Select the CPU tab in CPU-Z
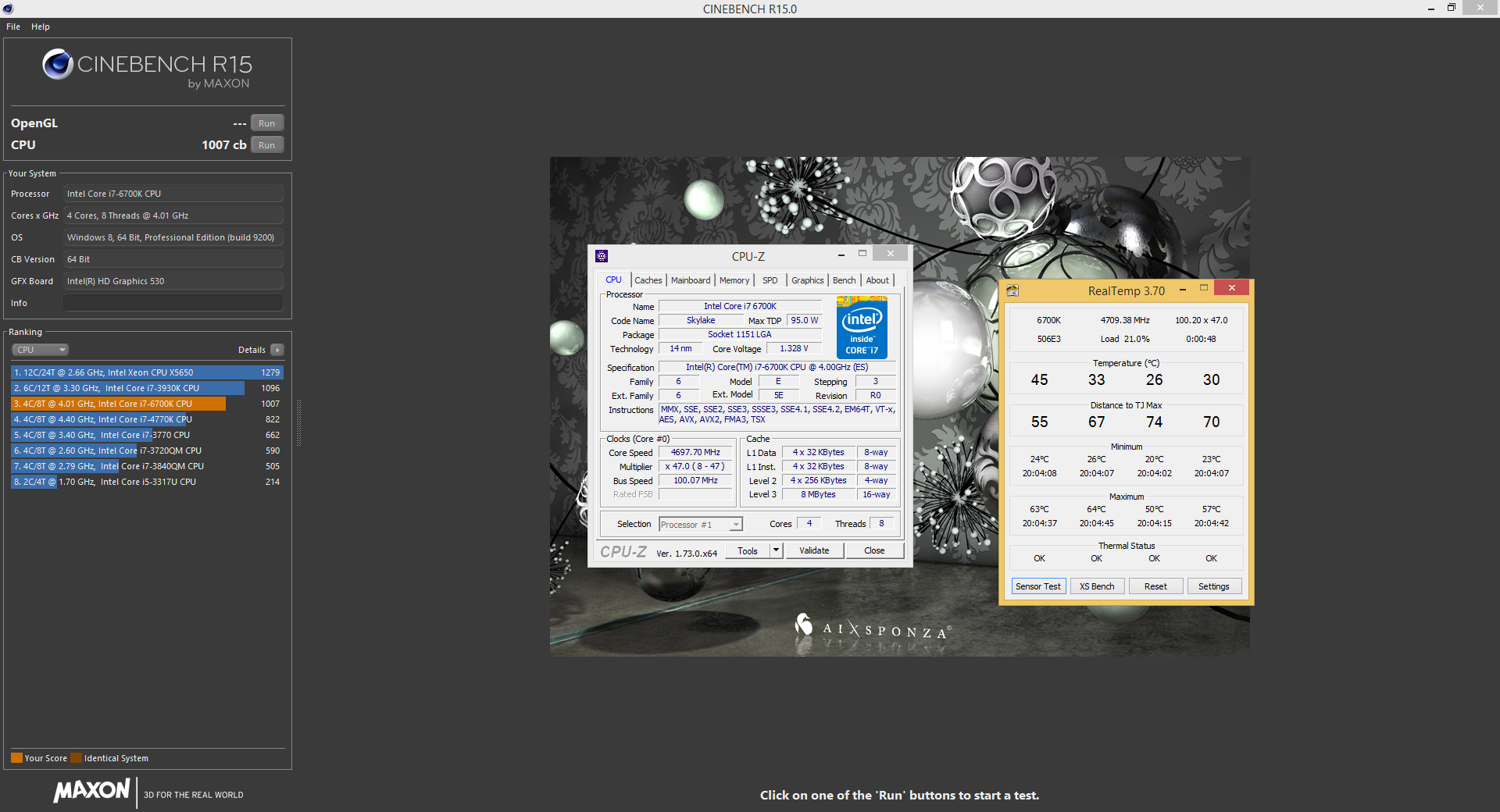The width and height of the screenshot is (1500, 812). 614,280
